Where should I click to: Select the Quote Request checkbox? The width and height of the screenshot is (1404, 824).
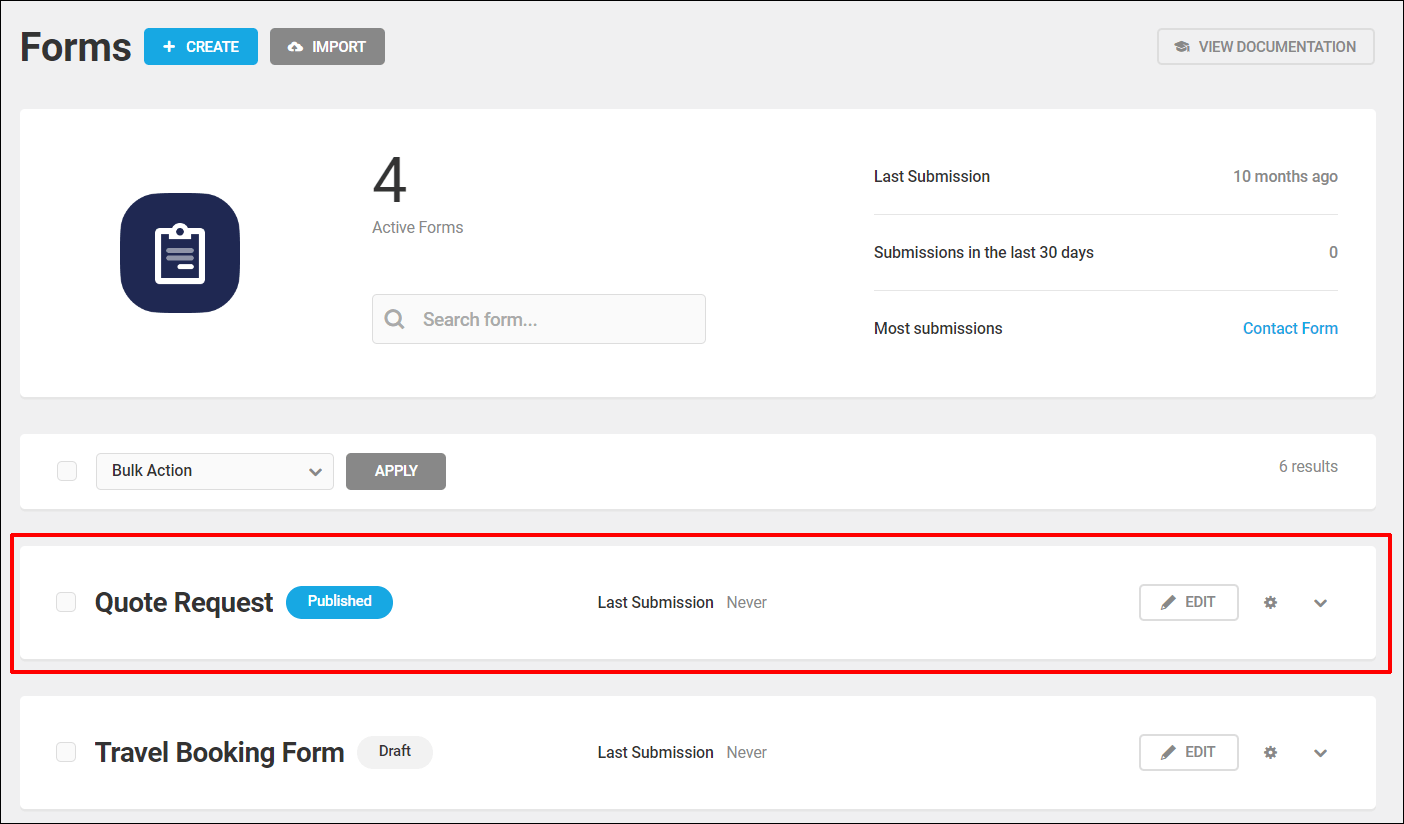click(x=66, y=602)
